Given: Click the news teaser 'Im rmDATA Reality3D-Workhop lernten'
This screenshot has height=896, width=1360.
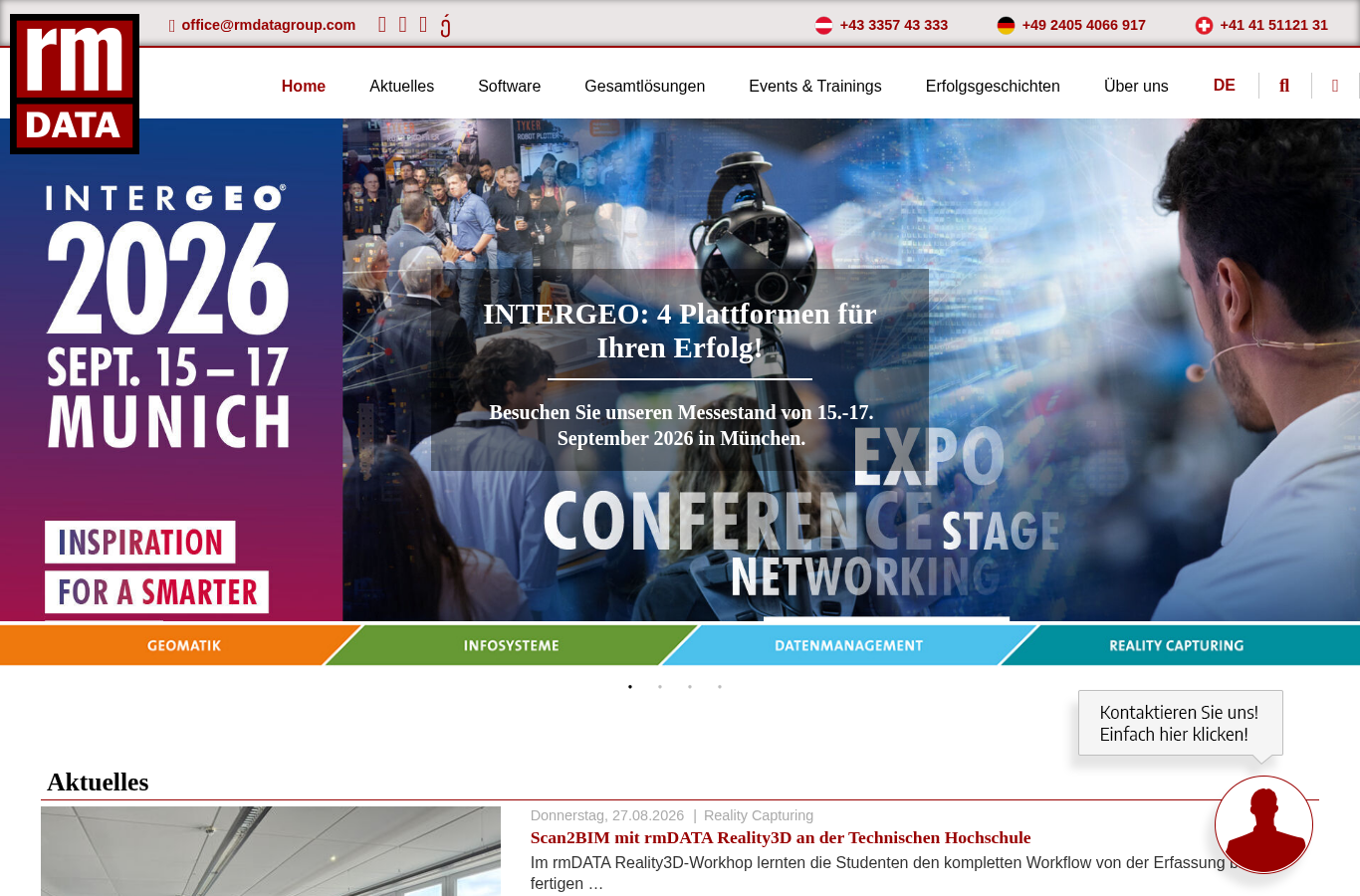Looking at the screenshot, I should click(x=883, y=873).
